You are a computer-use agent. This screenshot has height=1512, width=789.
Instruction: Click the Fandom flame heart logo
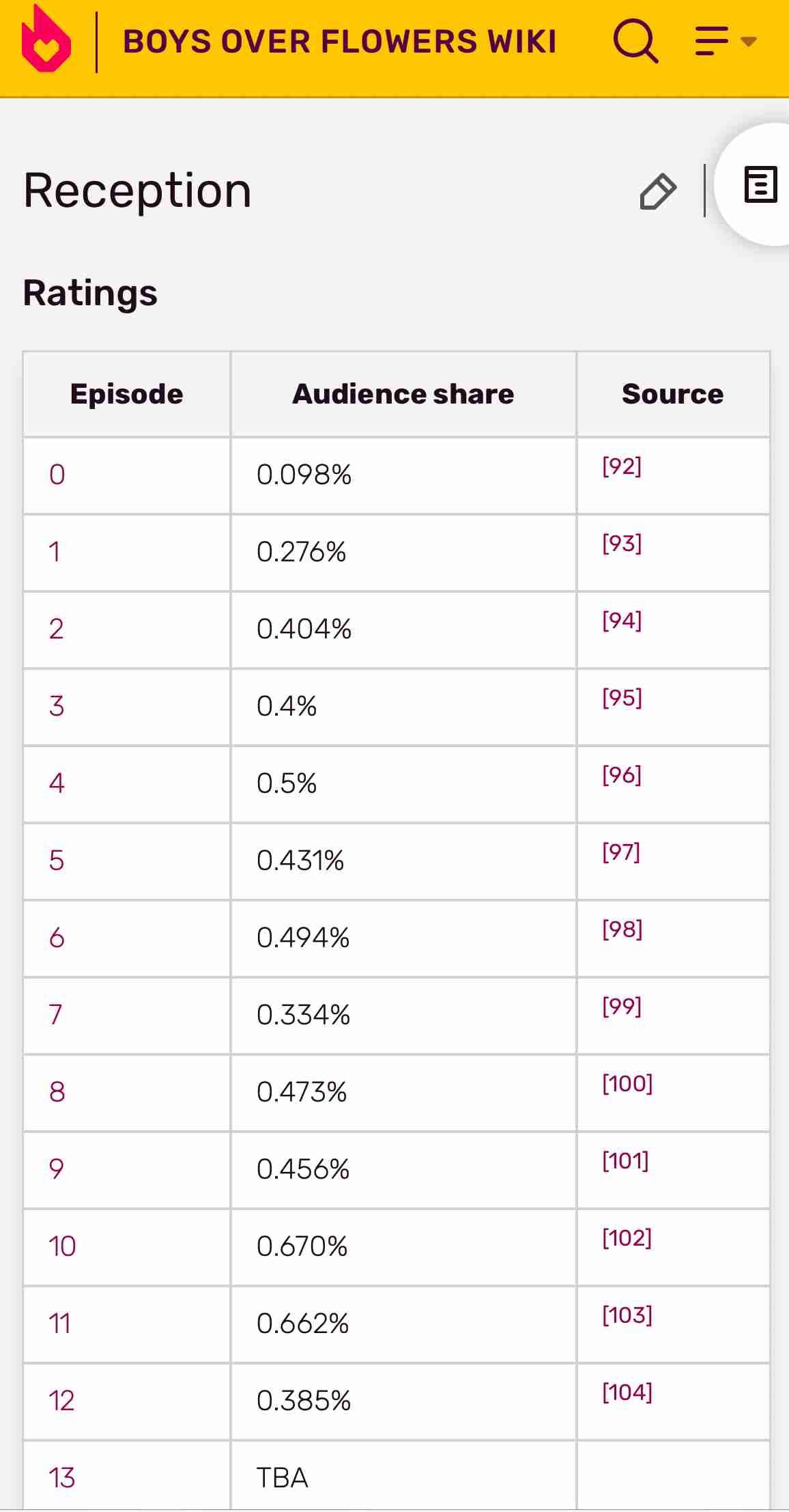coord(46,41)
